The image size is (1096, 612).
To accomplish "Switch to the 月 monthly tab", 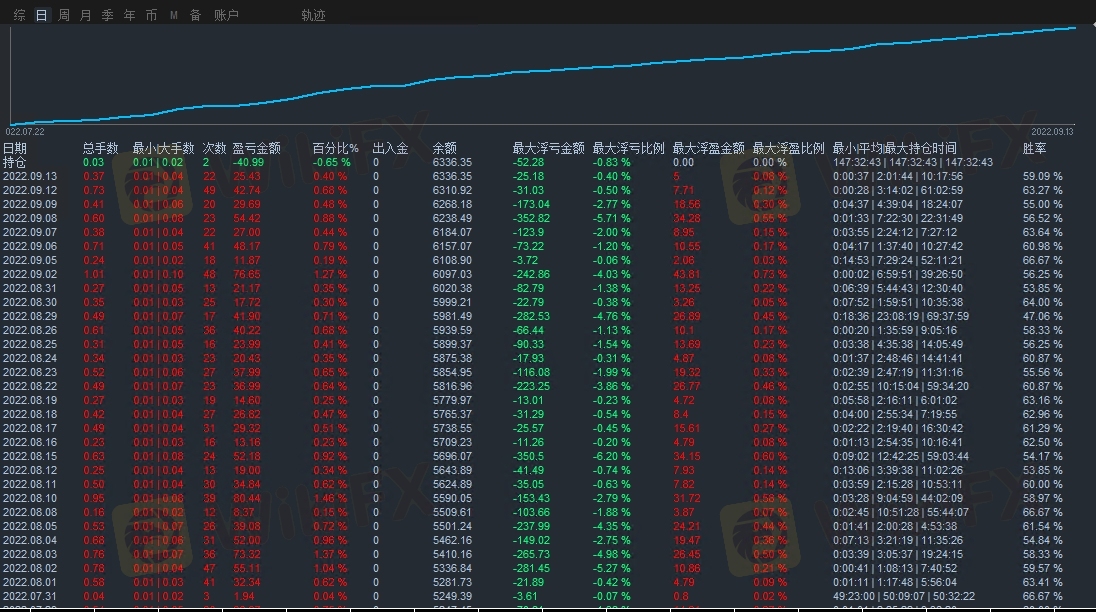I will pyautogui.click(x=85, y=15).
